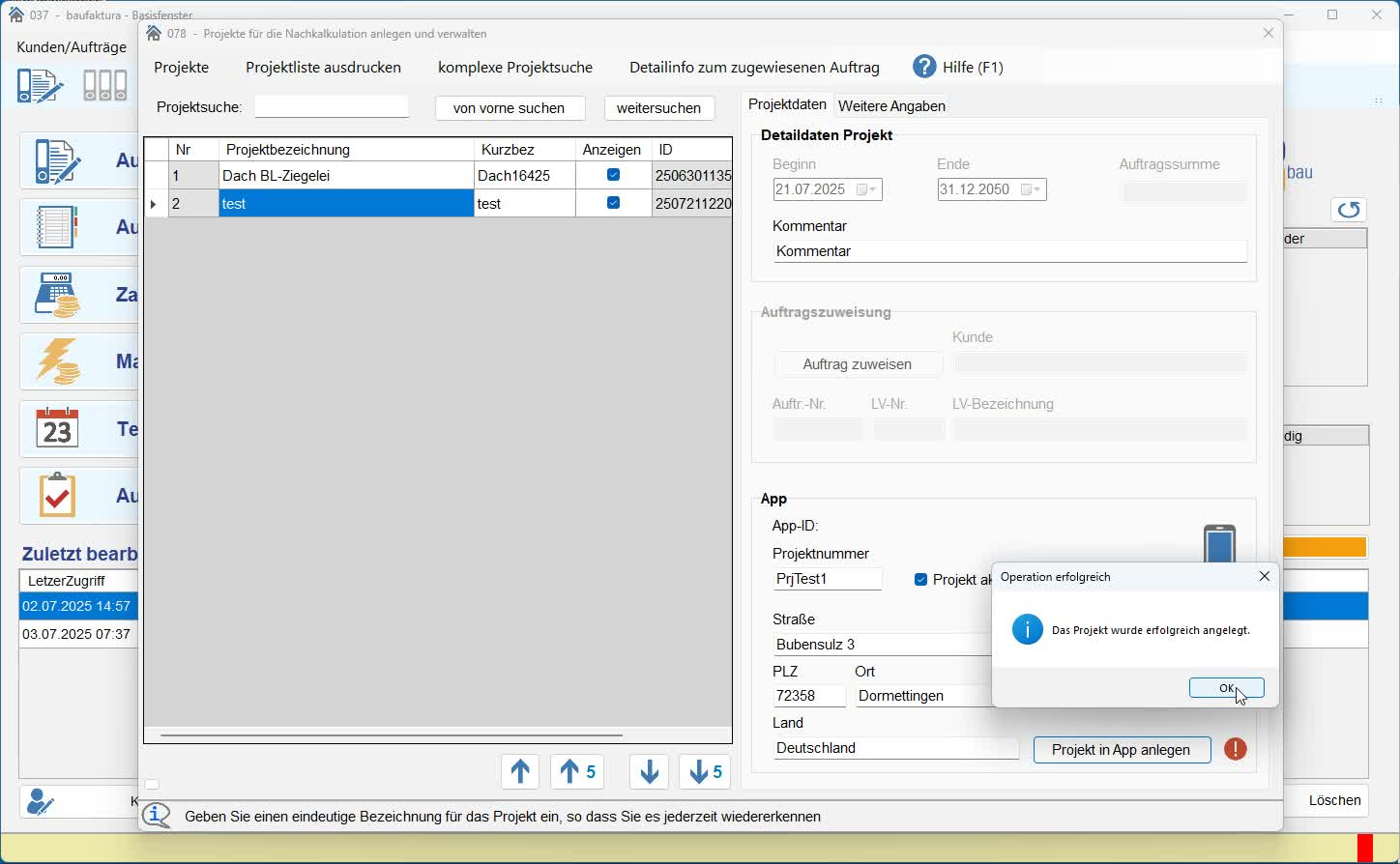This screenshot has width=1400, height=864.
Task: Close the 078 Projekte dialog window
Action: tap(1269, 34)
